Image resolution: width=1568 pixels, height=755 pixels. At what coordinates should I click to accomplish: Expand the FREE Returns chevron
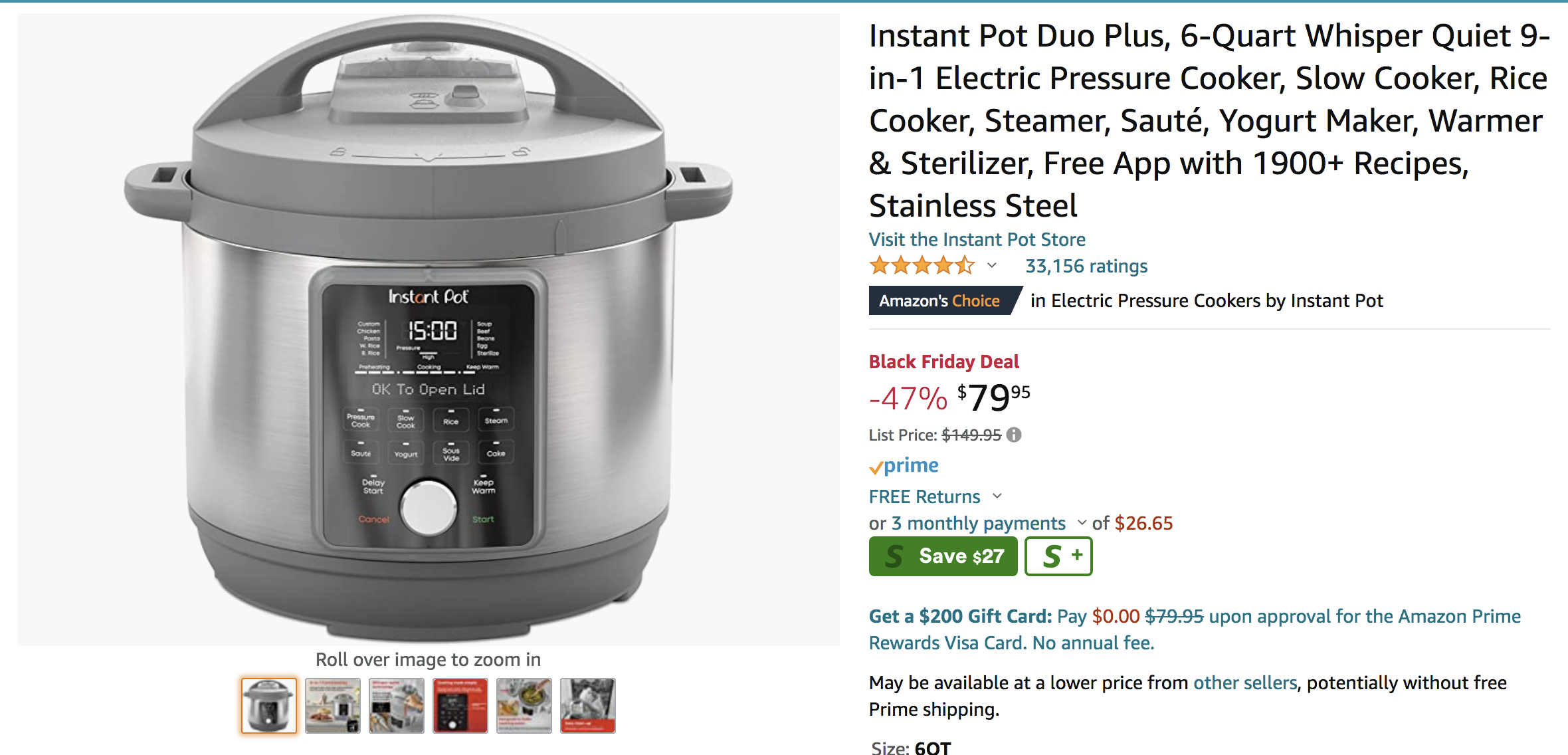click(997, 496)
